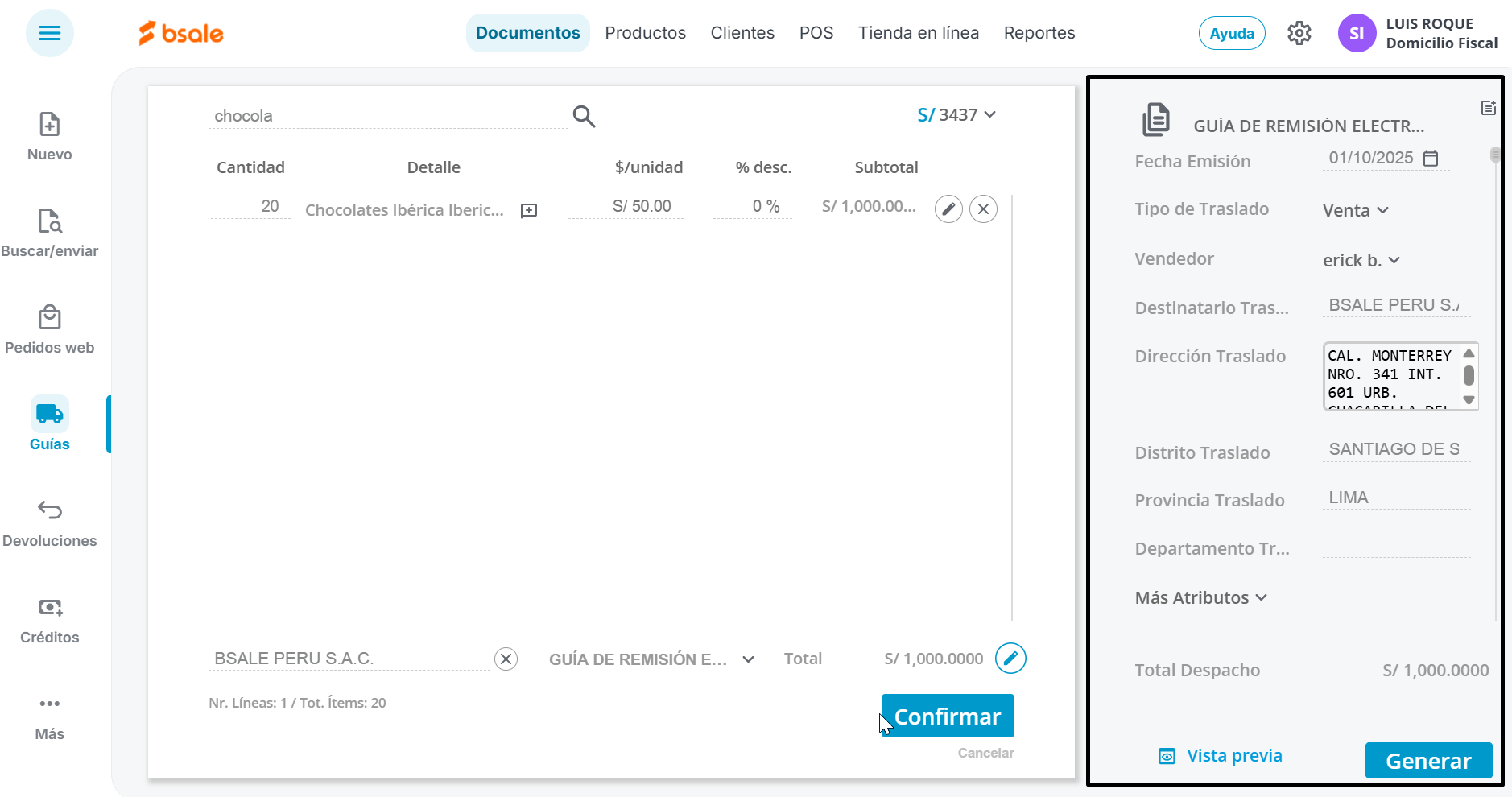Viewport: 1512px width, 797px height.
Task: Open calendar picker for Fecha Emisión
Action: pyautogui.click(x=1431, y=158)
